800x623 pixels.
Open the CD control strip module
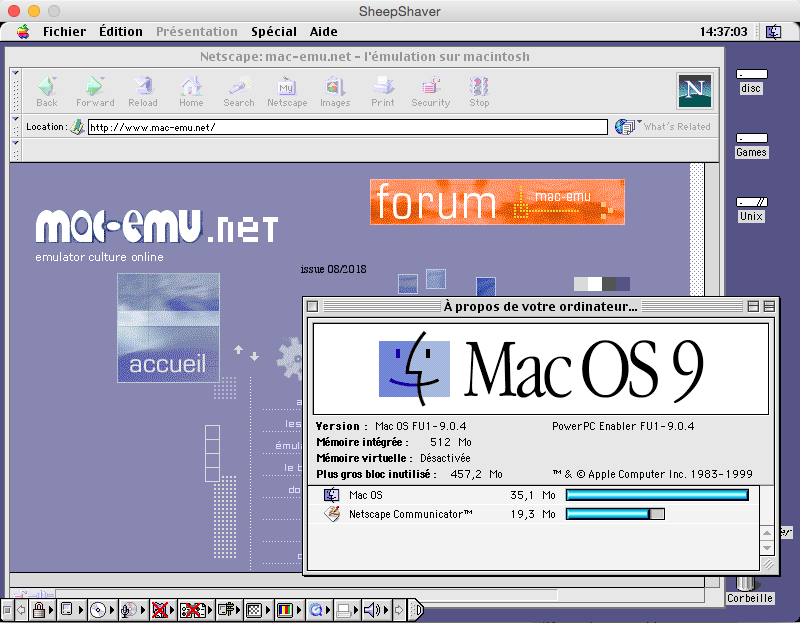102,610
